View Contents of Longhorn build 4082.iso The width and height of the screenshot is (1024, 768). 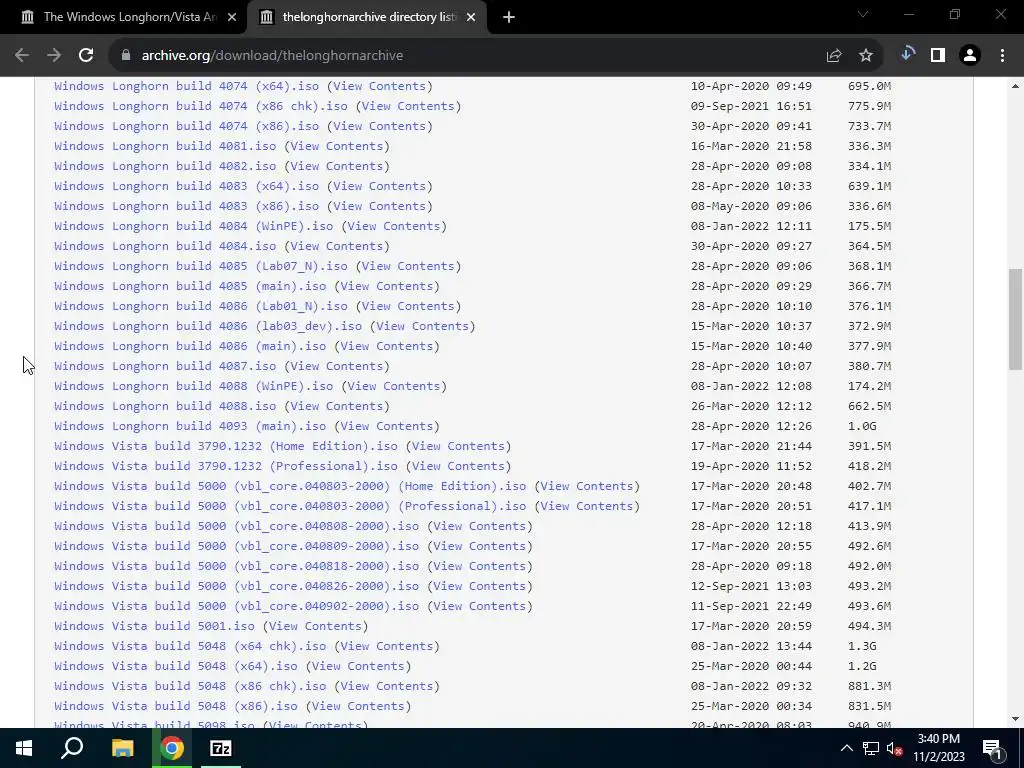(x=337, y=166)
